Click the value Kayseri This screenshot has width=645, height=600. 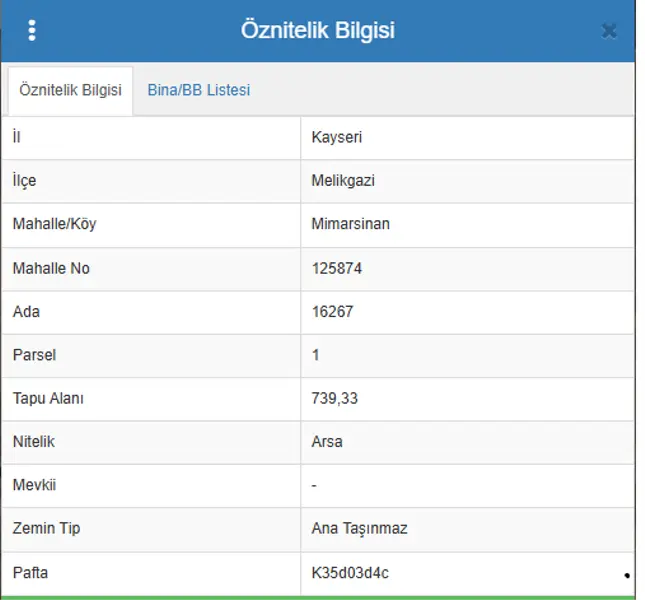click(336, 137)
